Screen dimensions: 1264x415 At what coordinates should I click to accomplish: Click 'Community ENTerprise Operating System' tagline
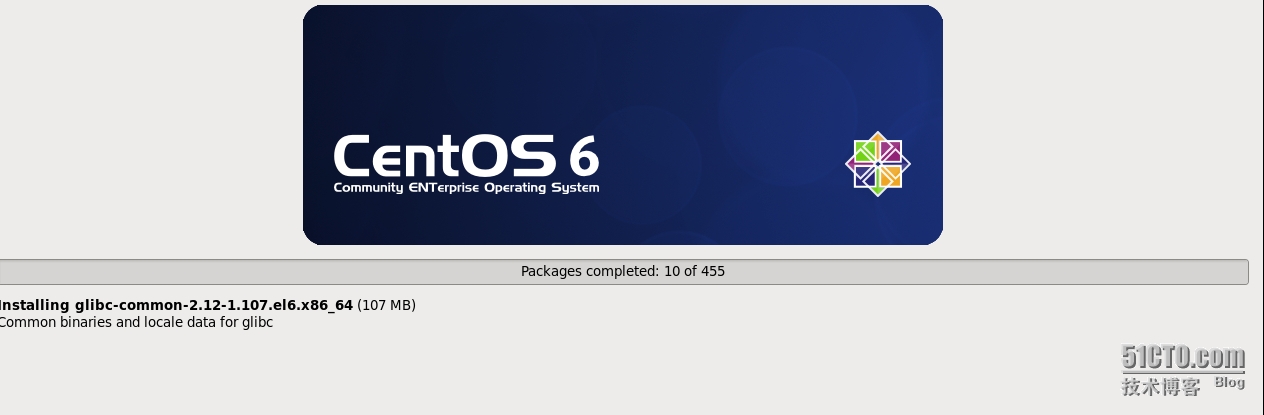coord(466,187)
